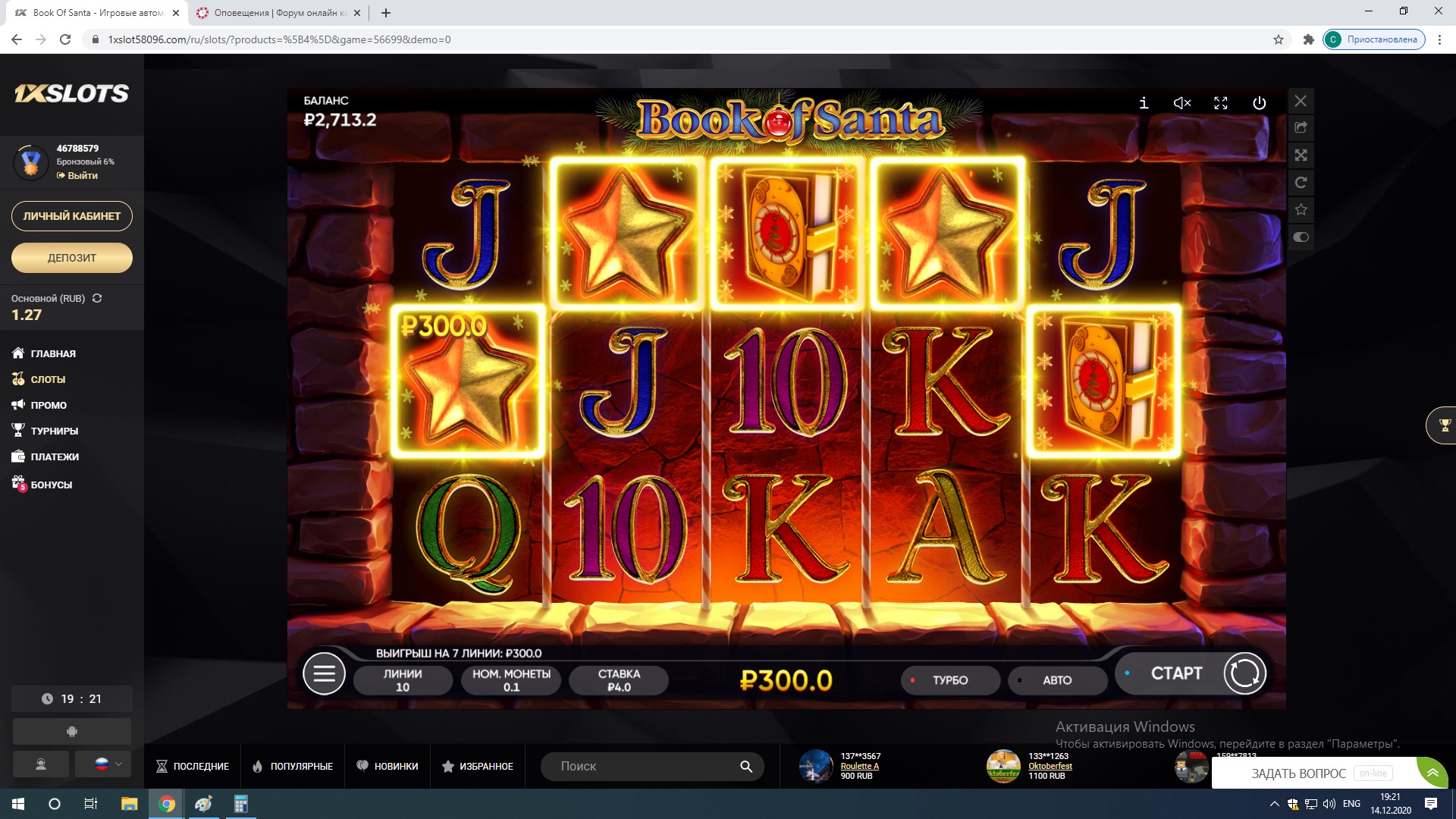
Task: Open File Explorer in taskbar
Action: [x=130, y=804]
